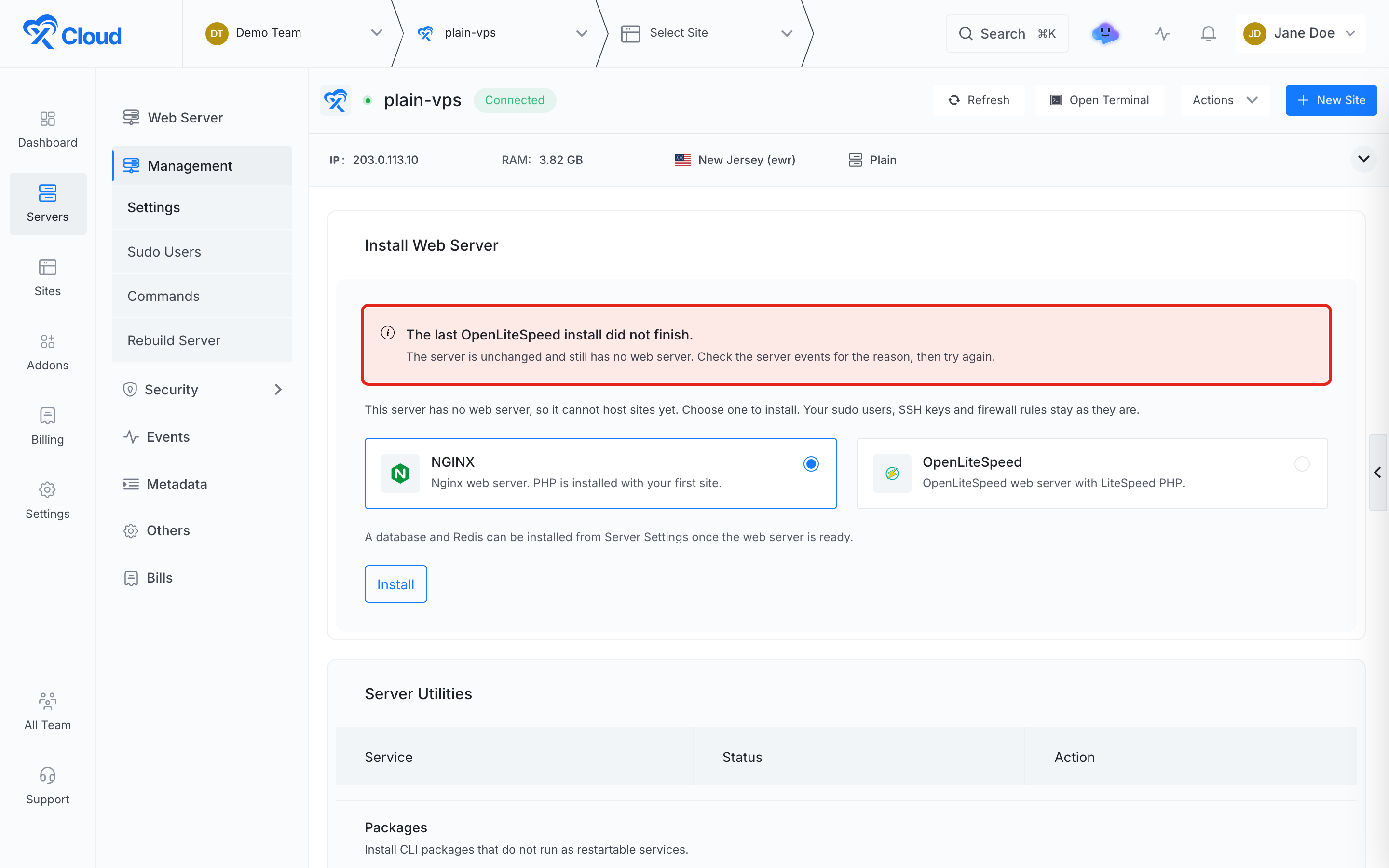Go to Servers in the sidebar
This screenshot has width=1389, height=868.
click(x=48, y=204)
